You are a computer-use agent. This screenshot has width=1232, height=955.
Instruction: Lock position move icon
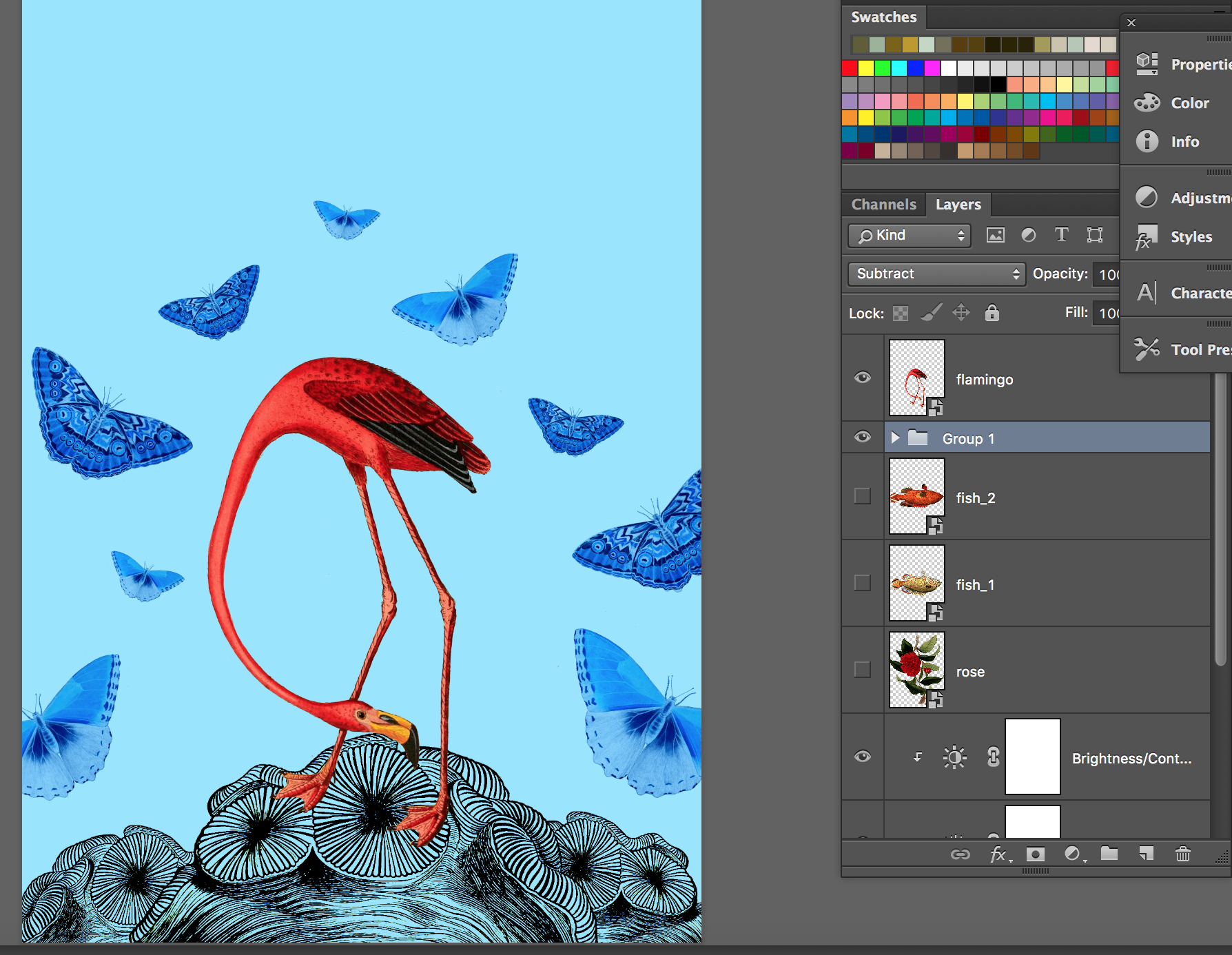coord(961,313)
